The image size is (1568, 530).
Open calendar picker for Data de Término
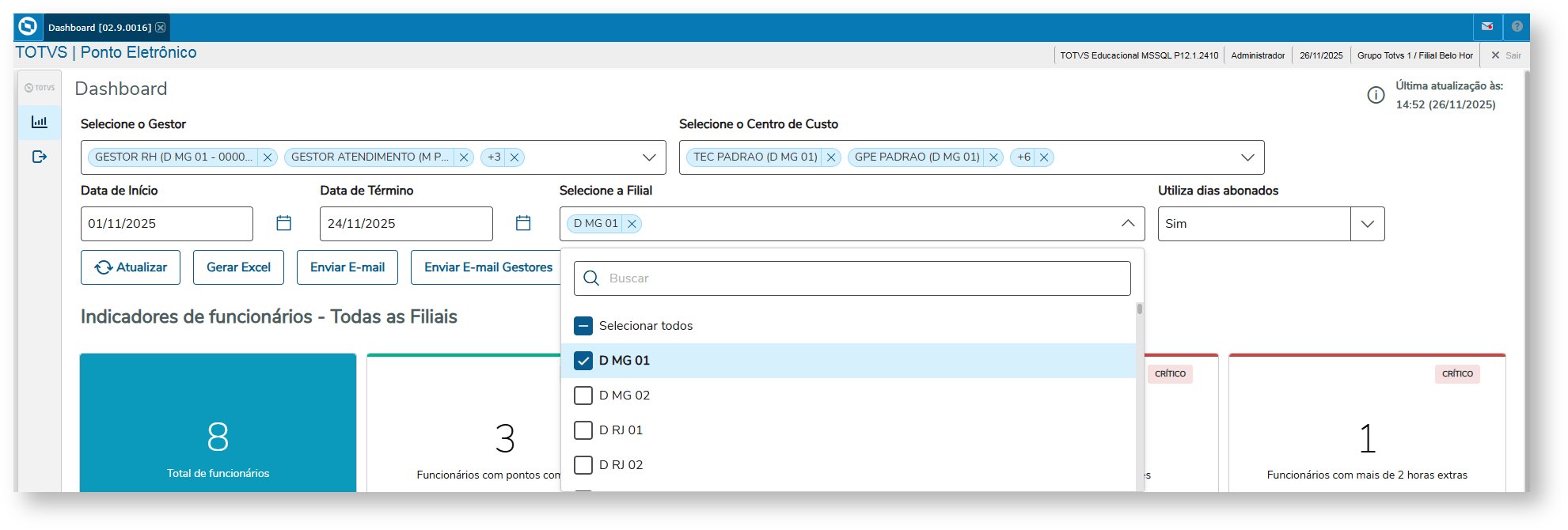pyautogui.click(x=523, y=224)
